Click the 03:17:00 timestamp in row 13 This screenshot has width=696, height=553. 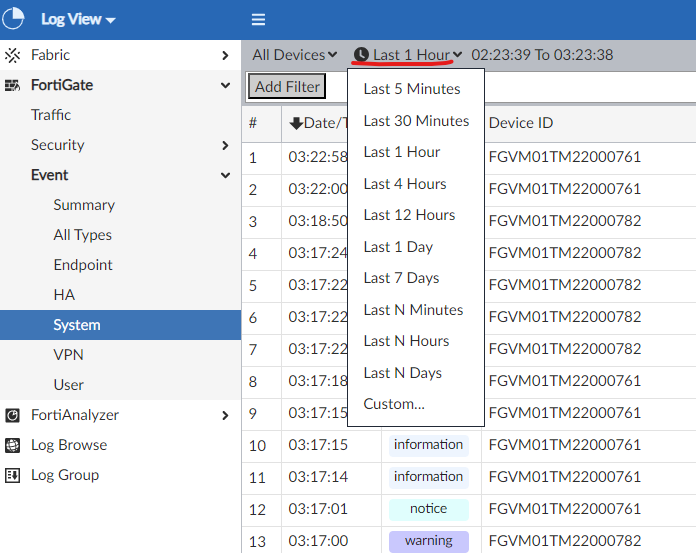pos(318,541)
